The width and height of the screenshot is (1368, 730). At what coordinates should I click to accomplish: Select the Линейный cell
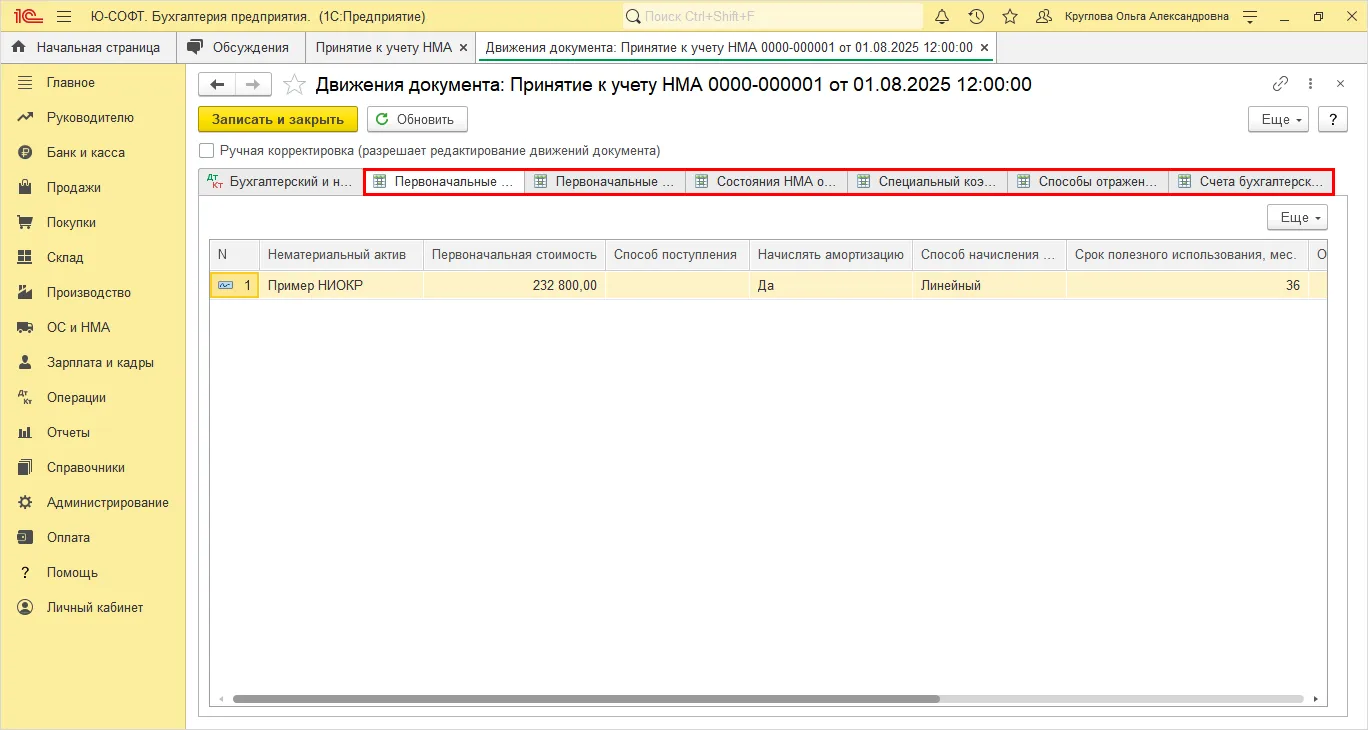[x=989, y=285]
